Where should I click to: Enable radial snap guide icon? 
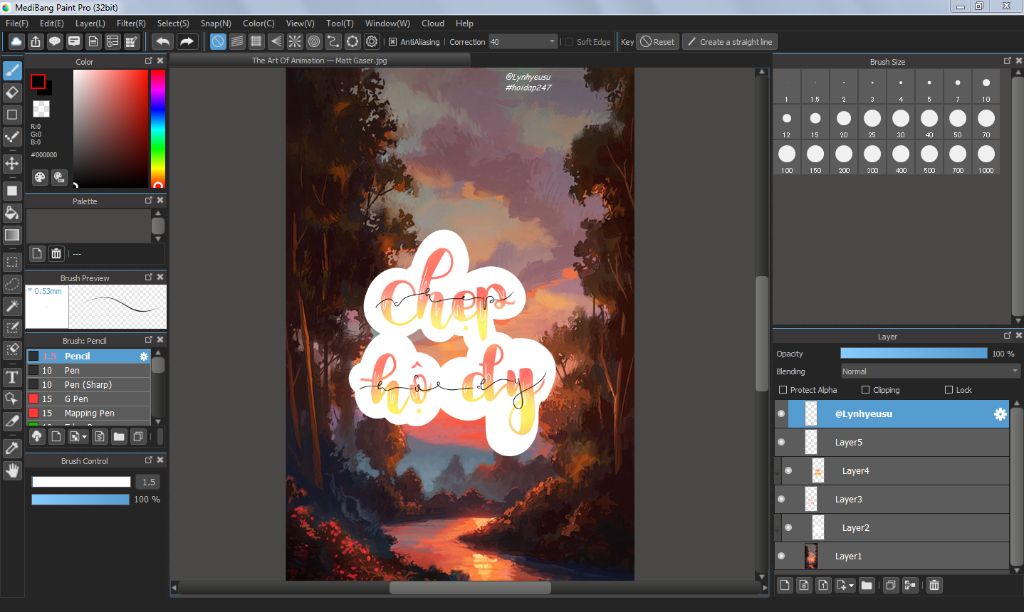click(x=295, y=42)
